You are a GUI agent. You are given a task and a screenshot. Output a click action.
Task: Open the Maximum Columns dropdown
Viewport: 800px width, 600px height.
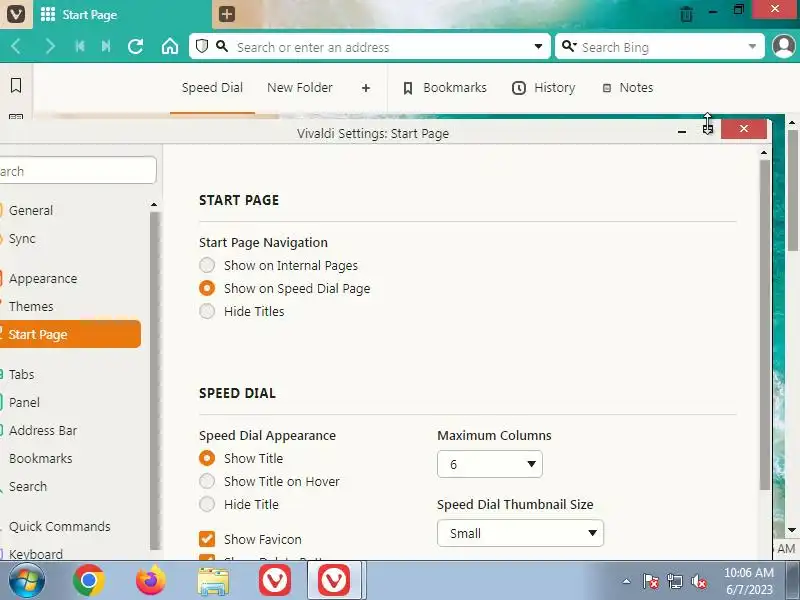coord(490,464)
